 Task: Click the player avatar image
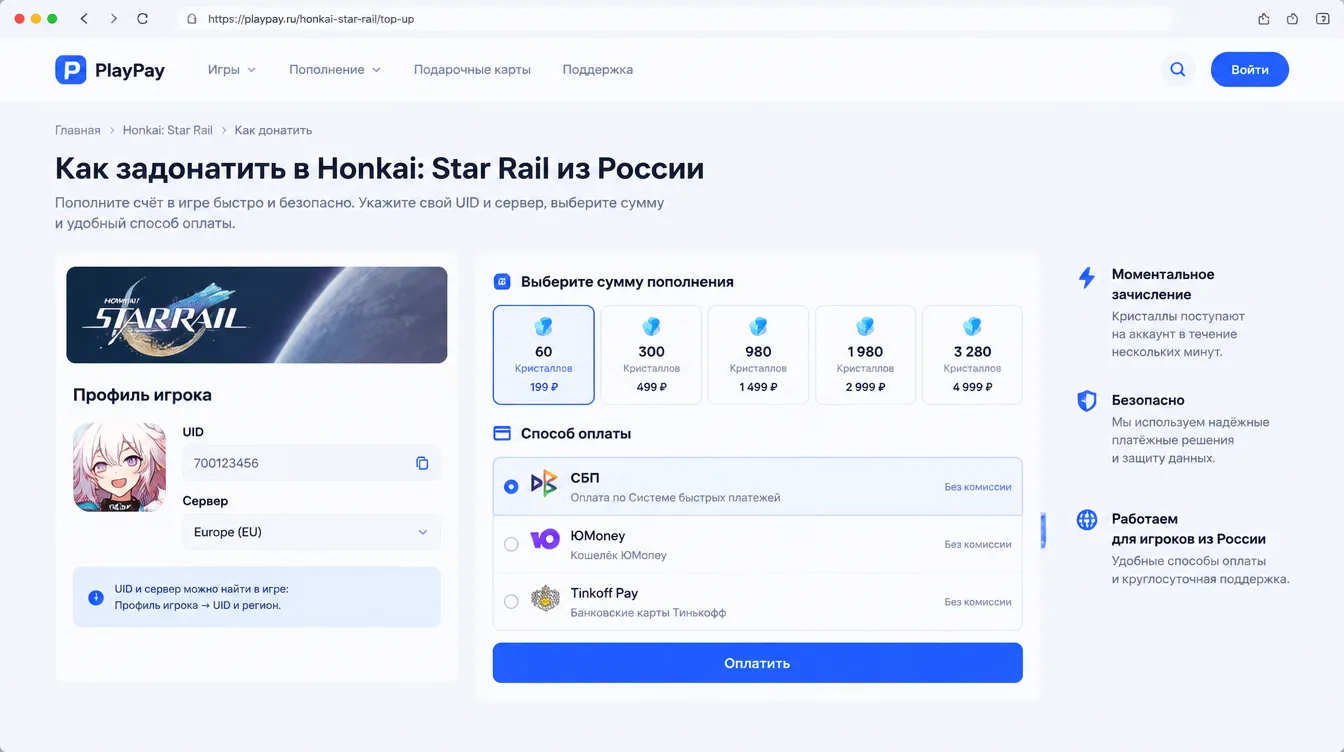pos(120,467)
